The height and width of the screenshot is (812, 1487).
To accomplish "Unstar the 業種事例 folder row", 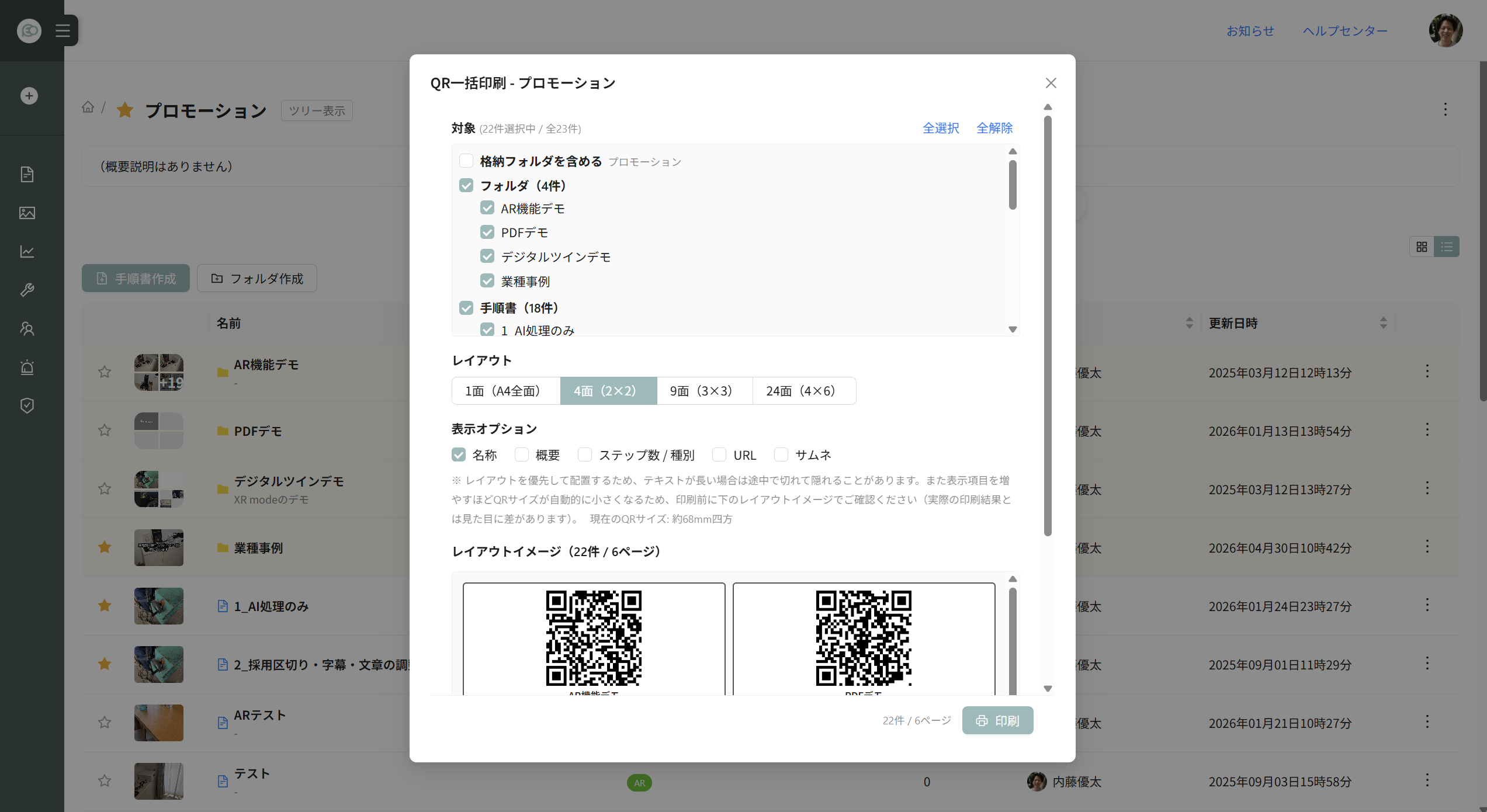I will [x=105, y=547].
